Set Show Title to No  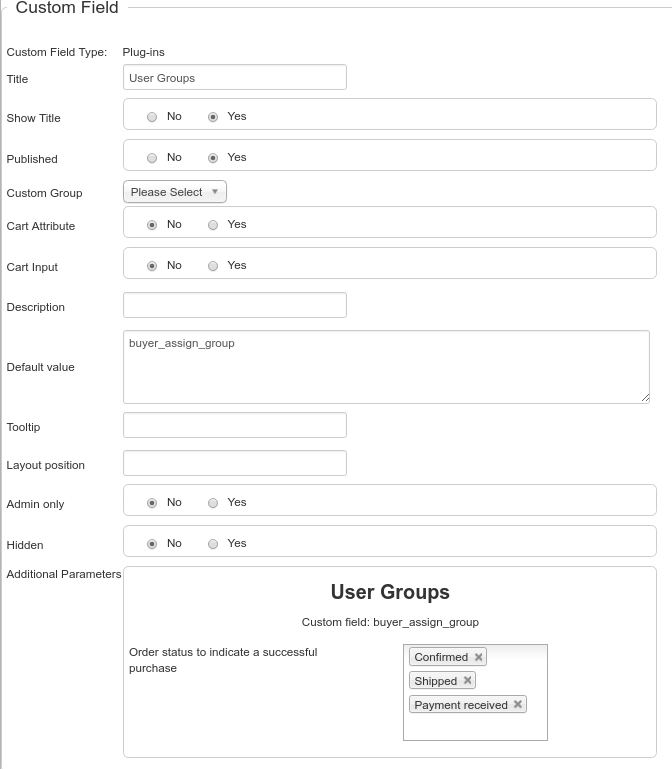pos(152,117)
